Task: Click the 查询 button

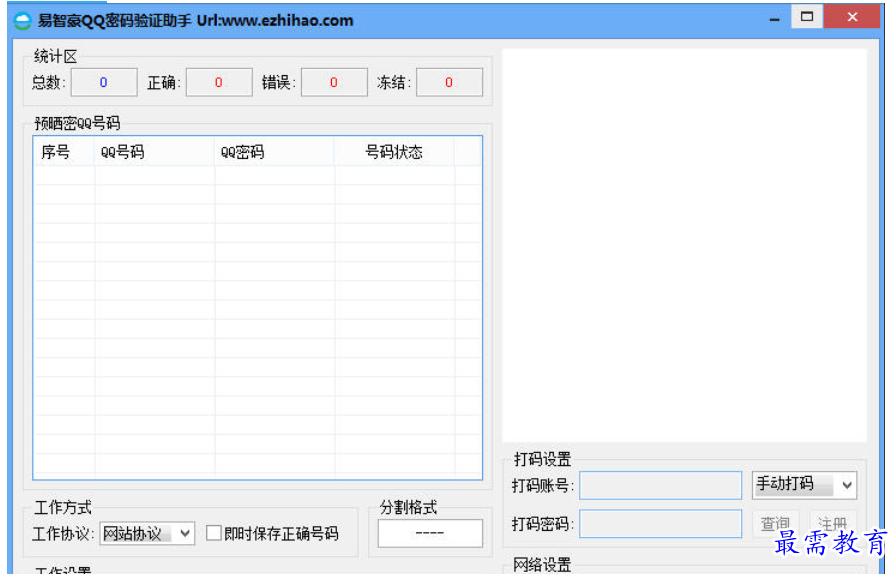Action: tap(775, 523)
